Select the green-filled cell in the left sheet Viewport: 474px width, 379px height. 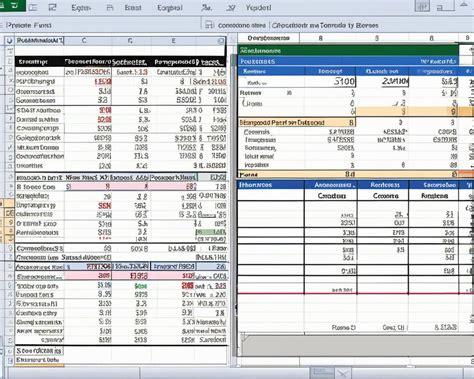(211, 232)
